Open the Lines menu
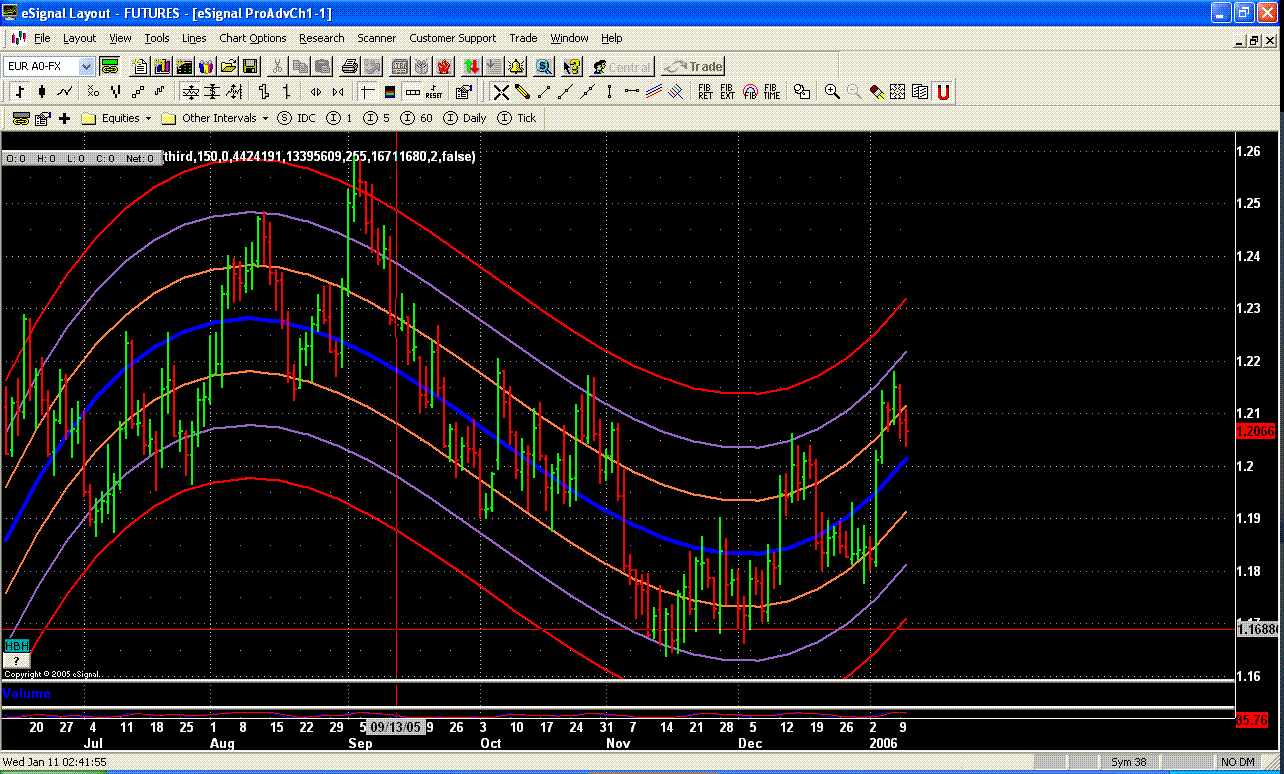Viewport: 1284px width, 774px height. click(194, 38)
